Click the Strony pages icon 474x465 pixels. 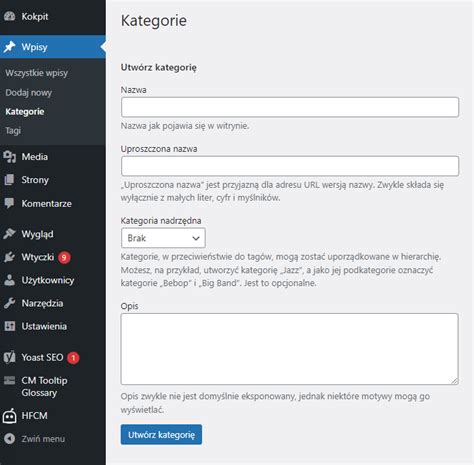tap(10, 180)
